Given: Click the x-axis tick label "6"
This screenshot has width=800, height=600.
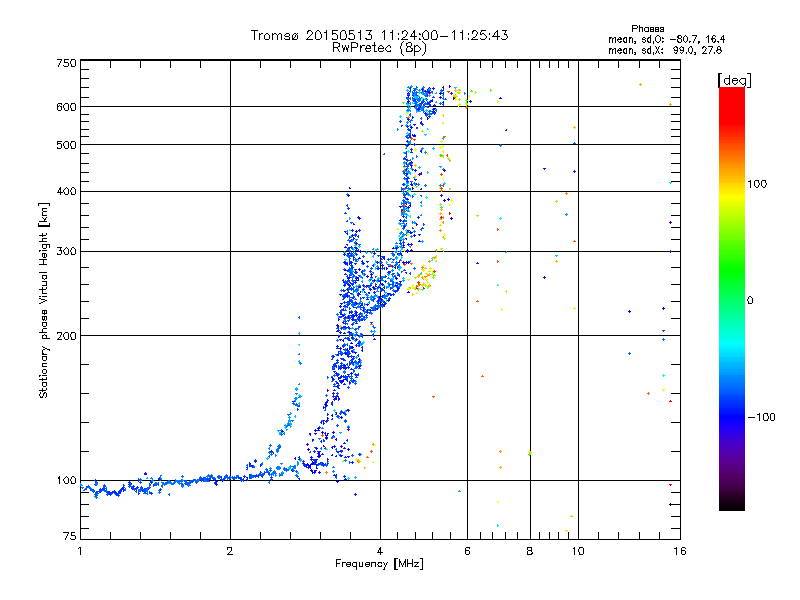Looking at the screenshot, I should pos(467,551).
